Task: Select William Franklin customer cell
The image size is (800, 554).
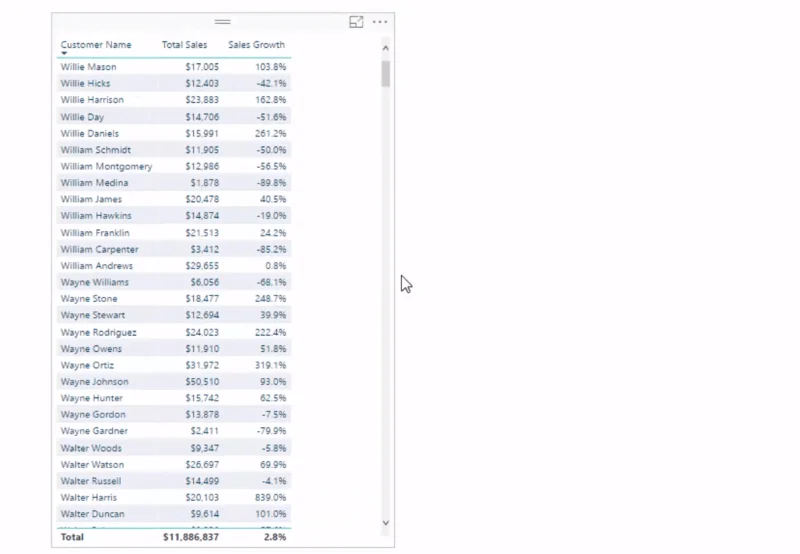Action: click(95, 233)
